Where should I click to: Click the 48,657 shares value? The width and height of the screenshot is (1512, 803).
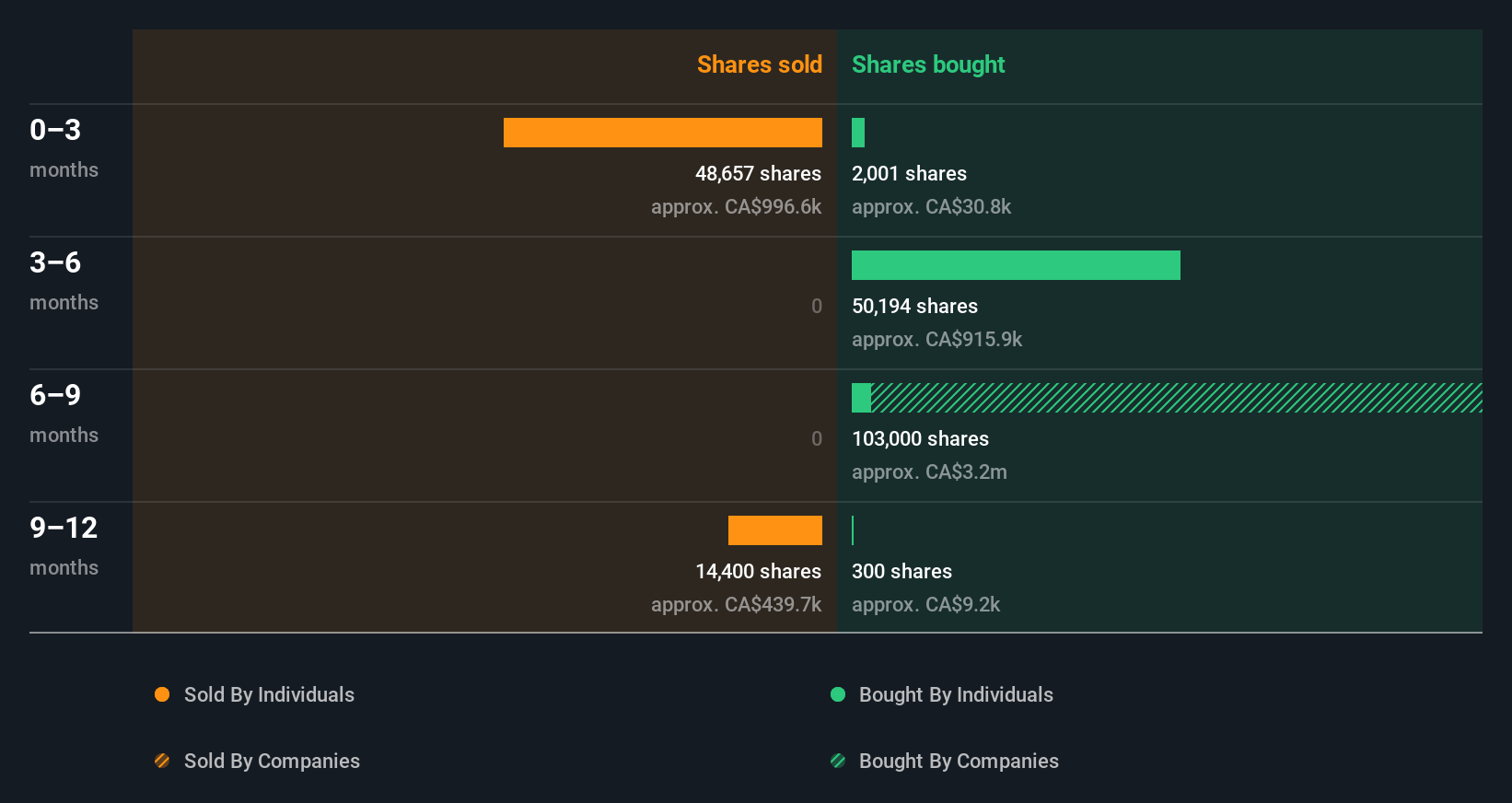758,173
